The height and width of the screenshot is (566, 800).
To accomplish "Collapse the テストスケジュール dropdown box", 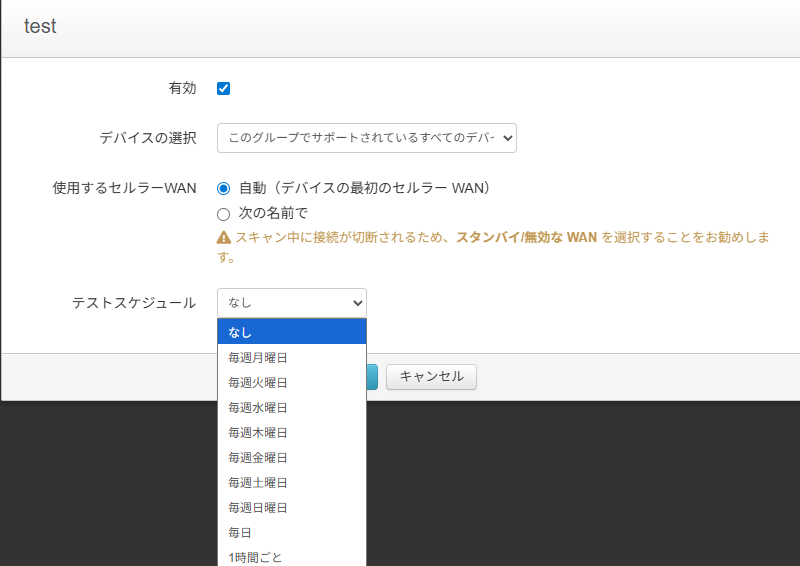I will coord(291,302).
